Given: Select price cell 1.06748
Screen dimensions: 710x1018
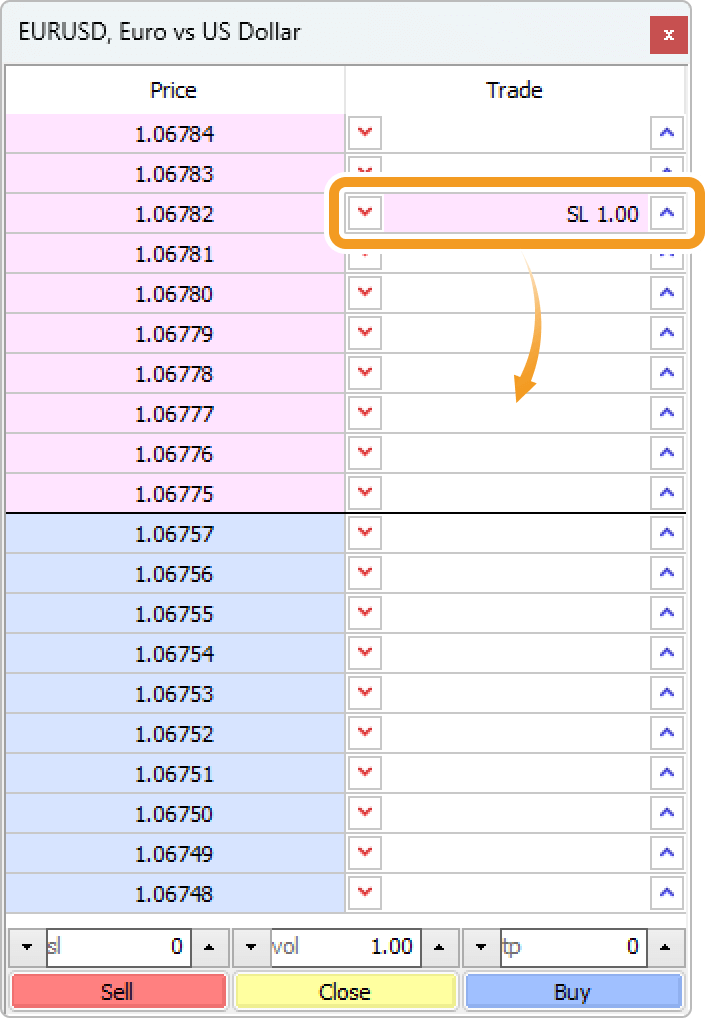Looking at the screenshot, I should point(175,894).
